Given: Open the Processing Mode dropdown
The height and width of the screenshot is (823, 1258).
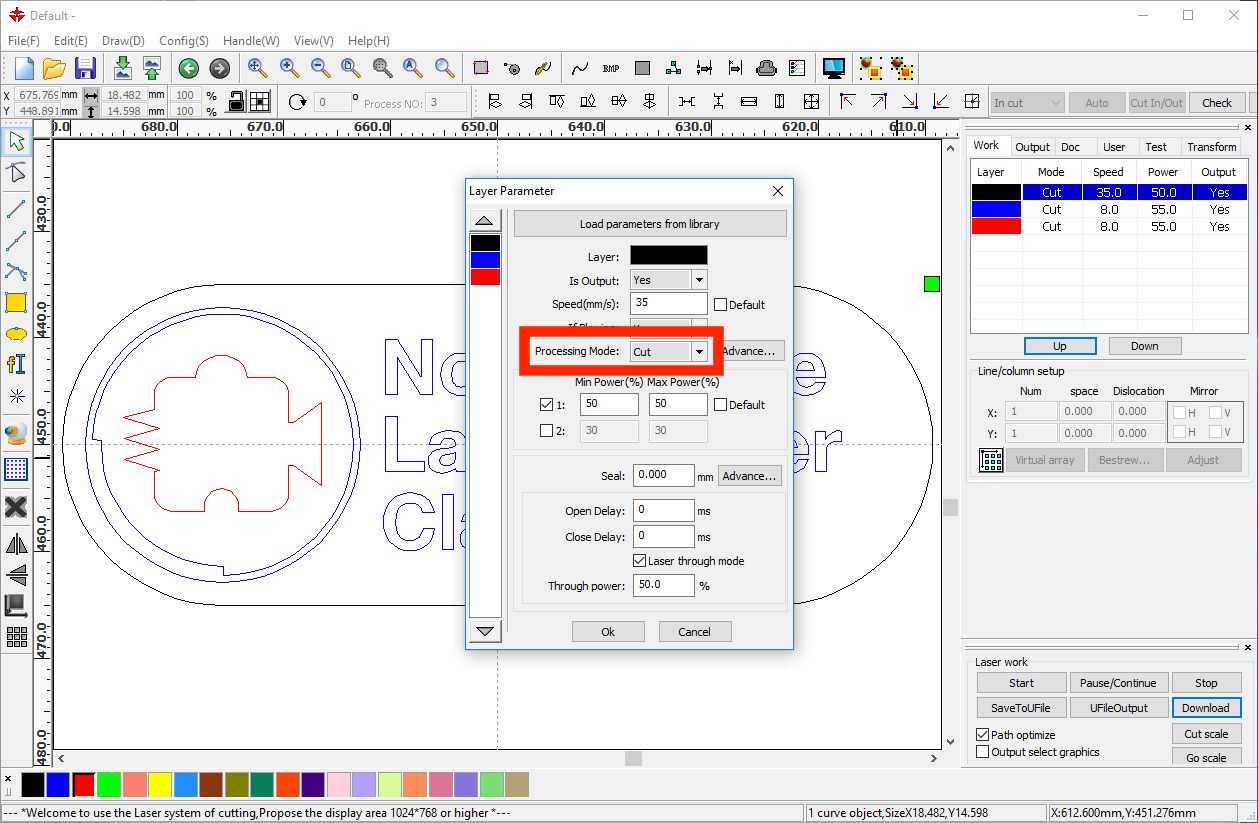Looking at the screenshot, I should (699, 352).
